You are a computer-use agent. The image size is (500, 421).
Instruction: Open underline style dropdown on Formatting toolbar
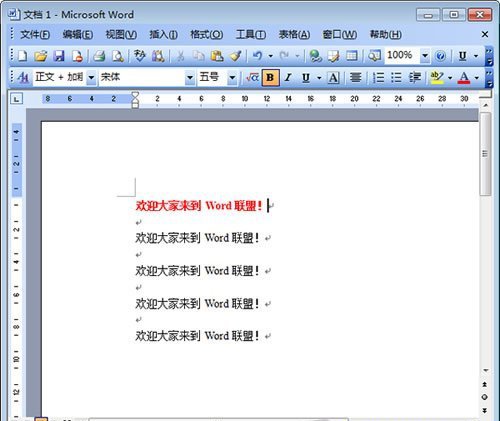click(x=319, y=78)
